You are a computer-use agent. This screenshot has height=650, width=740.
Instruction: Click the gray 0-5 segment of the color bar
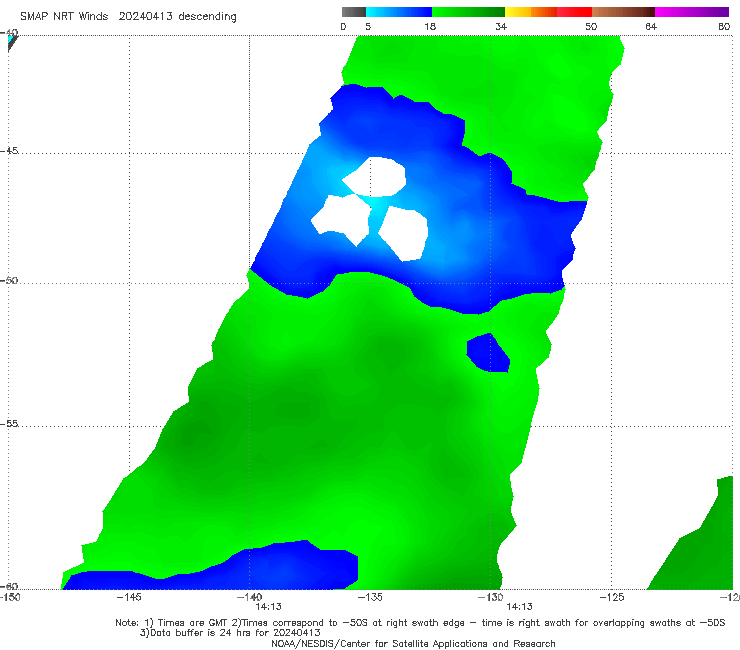[x=354, y=12]
